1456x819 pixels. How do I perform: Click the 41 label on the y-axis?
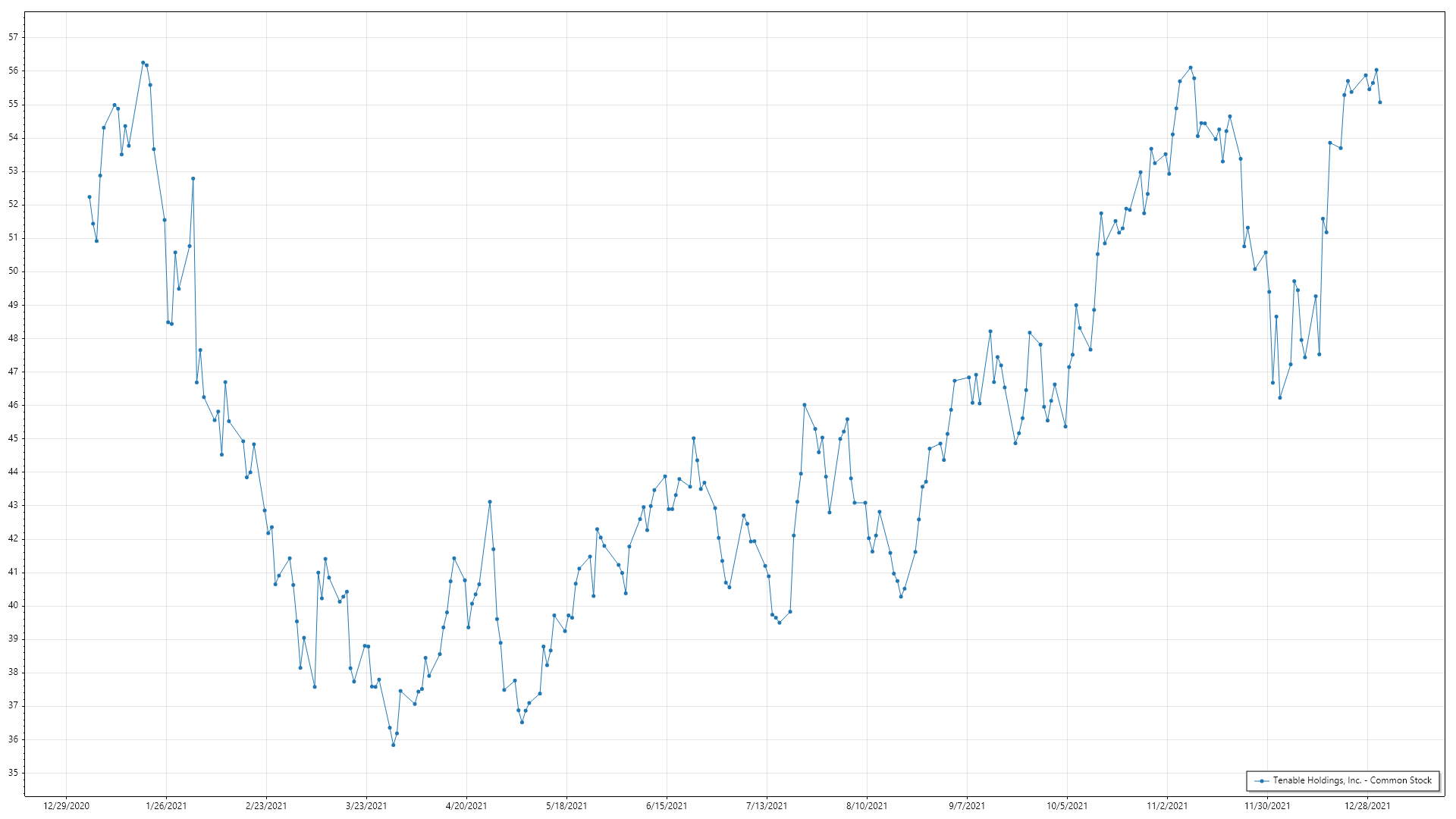pyautogui.click(x=14, y=572)
